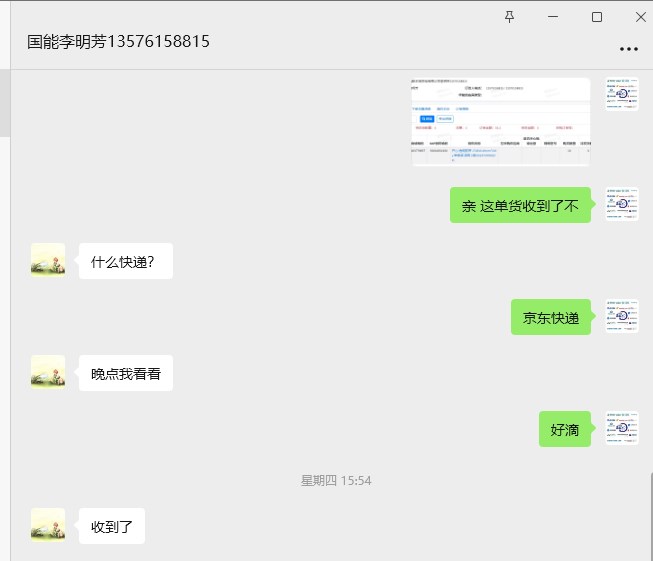The width and height of the screenshot is (653, 561).
Task: Open contact avatar beside "收到了" message
Action: point(48,525)
